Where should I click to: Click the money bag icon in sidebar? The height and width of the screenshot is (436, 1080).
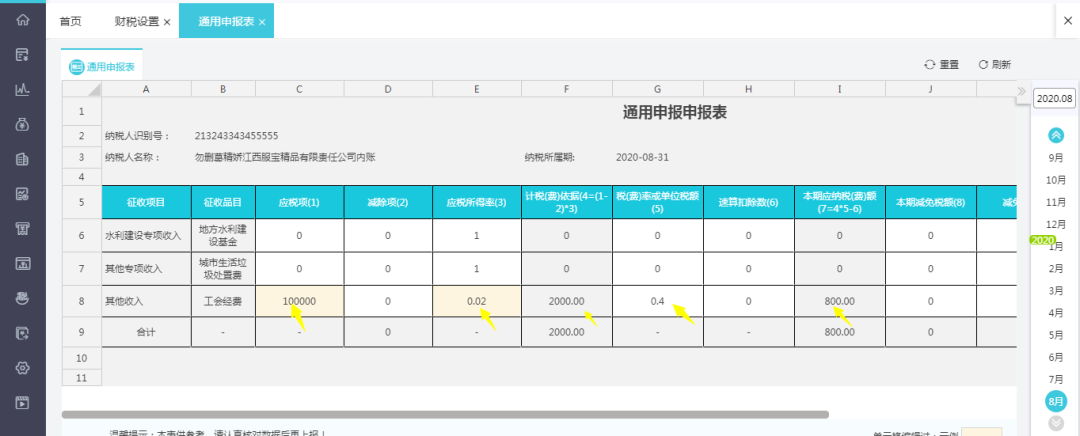(22, 124)
